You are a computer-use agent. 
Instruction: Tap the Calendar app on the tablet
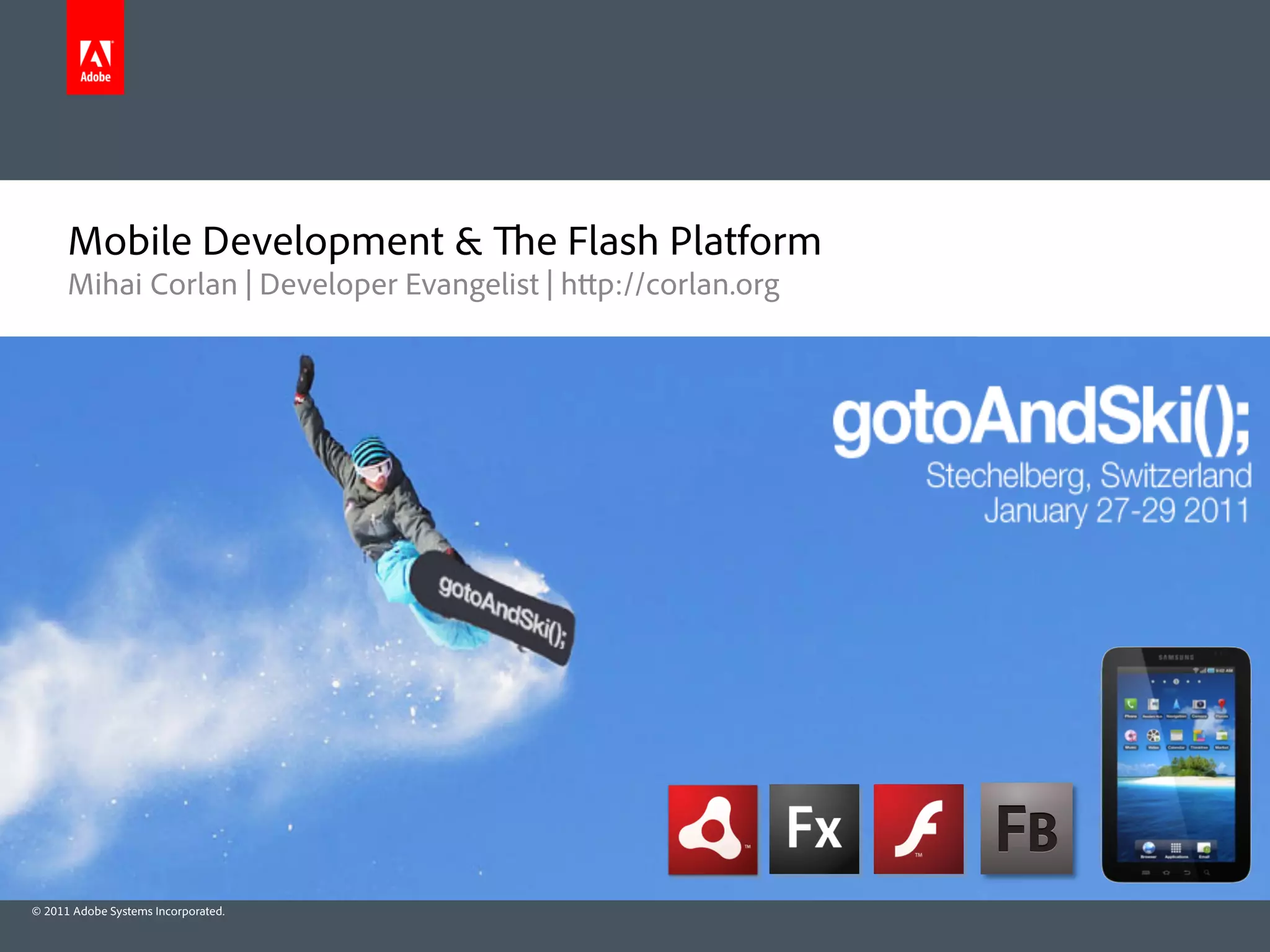(1176, 736)
